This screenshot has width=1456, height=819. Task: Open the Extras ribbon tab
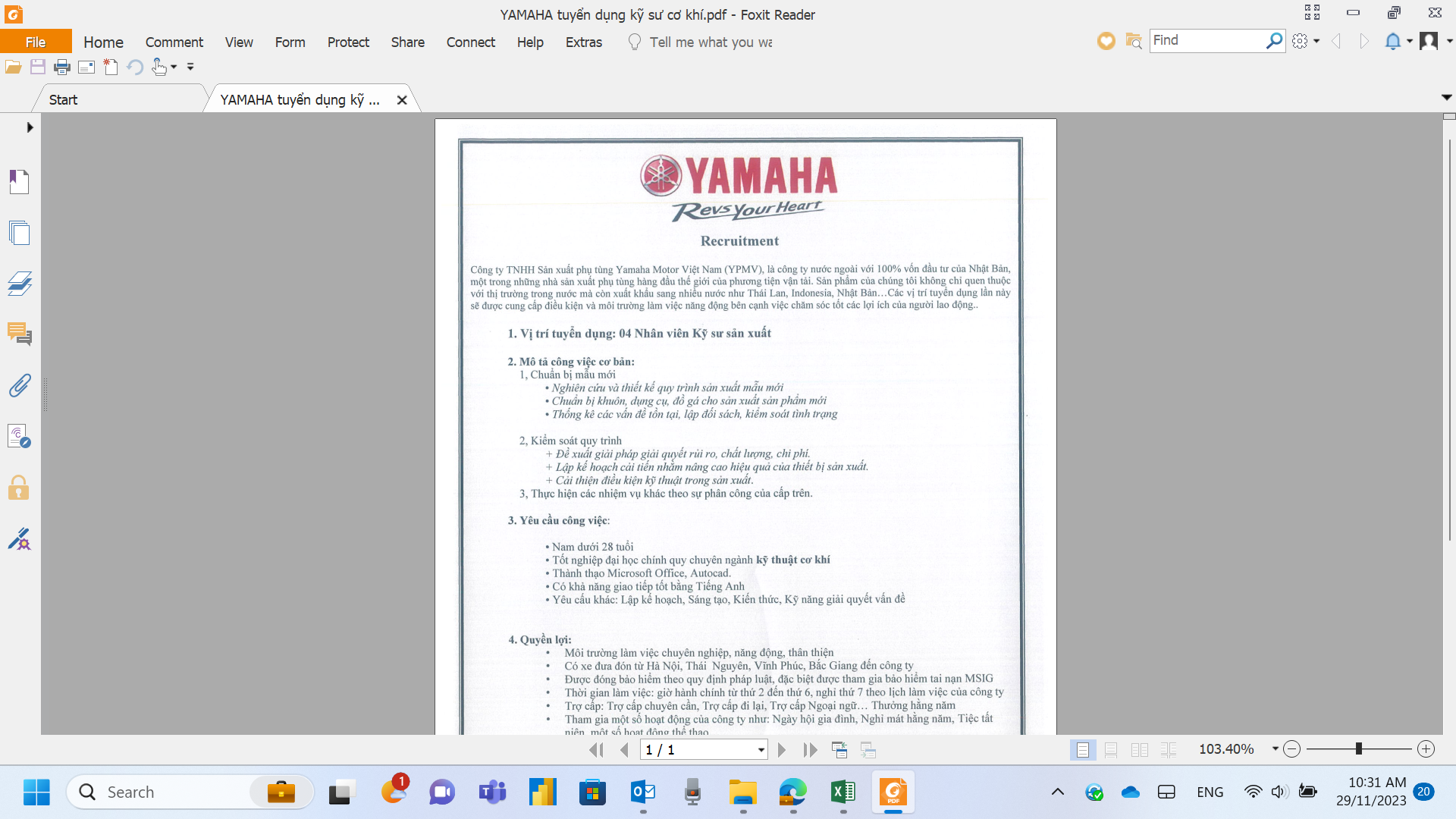[583, 42]
